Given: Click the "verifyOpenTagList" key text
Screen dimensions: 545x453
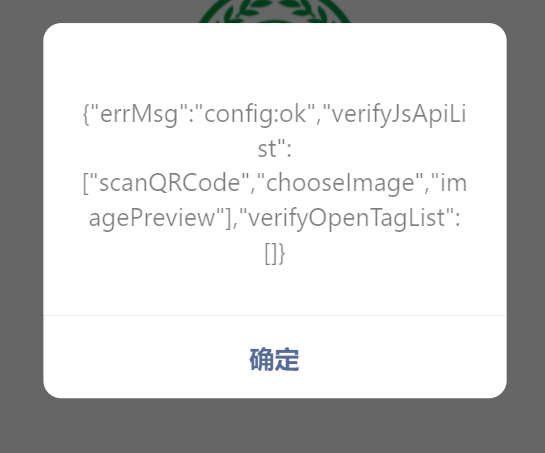Looking at the screenshot, I should [x=347, y=218].
